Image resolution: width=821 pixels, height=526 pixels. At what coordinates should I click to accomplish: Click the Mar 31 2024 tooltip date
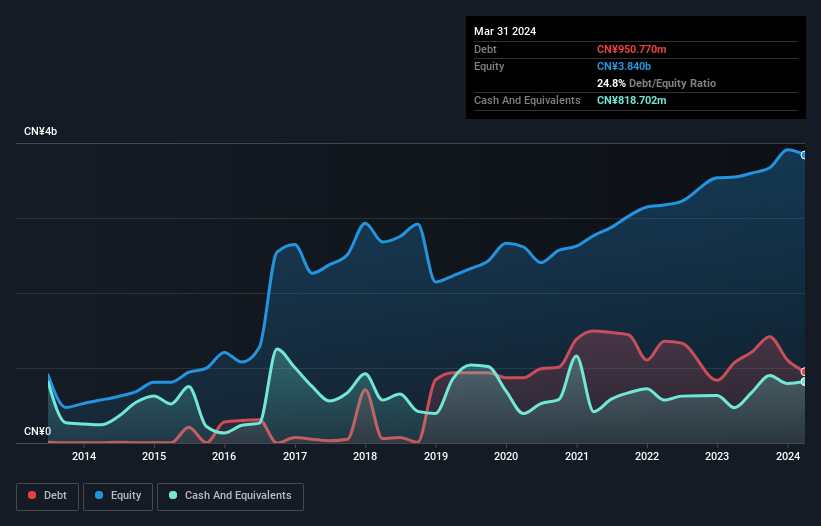(x=505, y=31)
